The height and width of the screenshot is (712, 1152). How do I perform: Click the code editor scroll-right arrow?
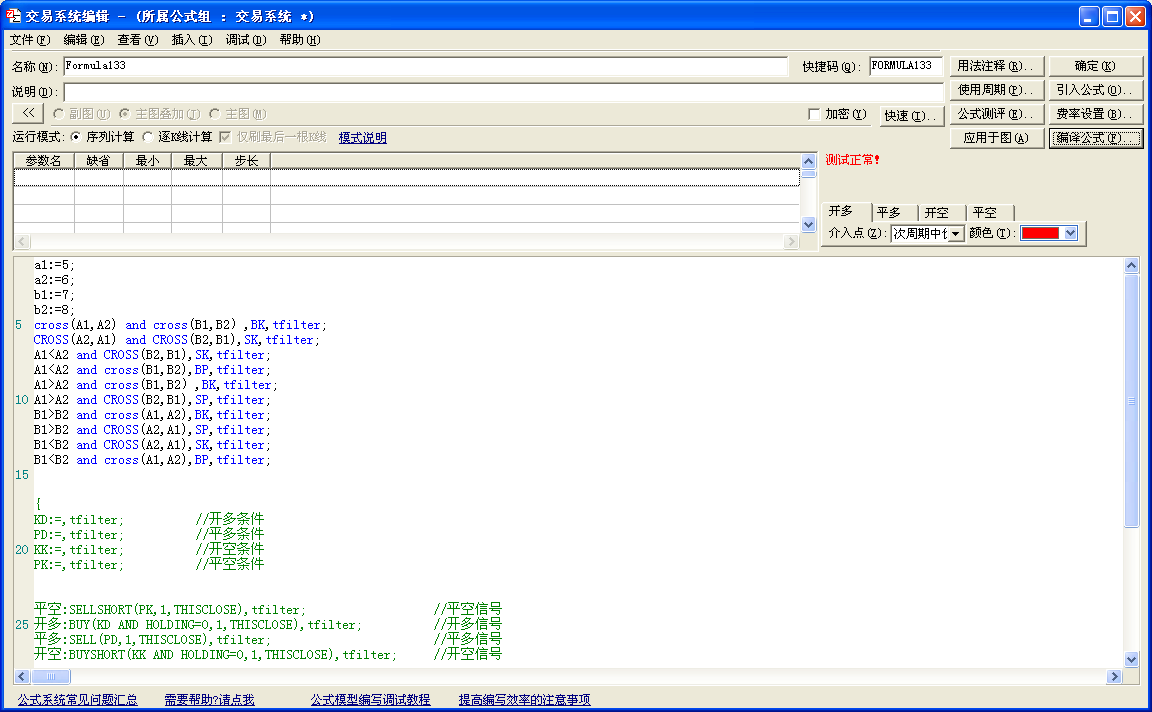pos(1114,676)
